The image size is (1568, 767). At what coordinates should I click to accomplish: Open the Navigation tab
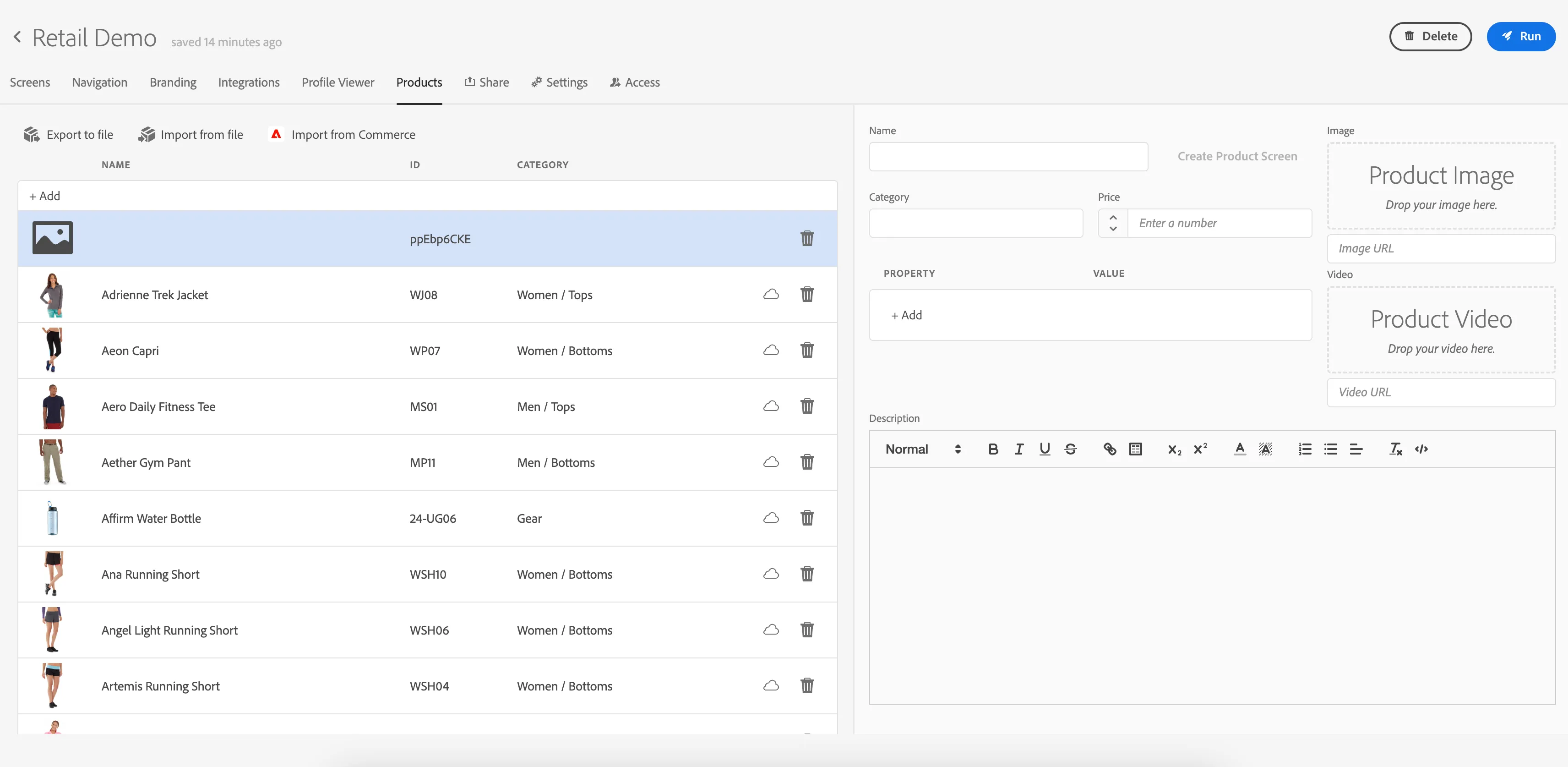pos(100,82)
